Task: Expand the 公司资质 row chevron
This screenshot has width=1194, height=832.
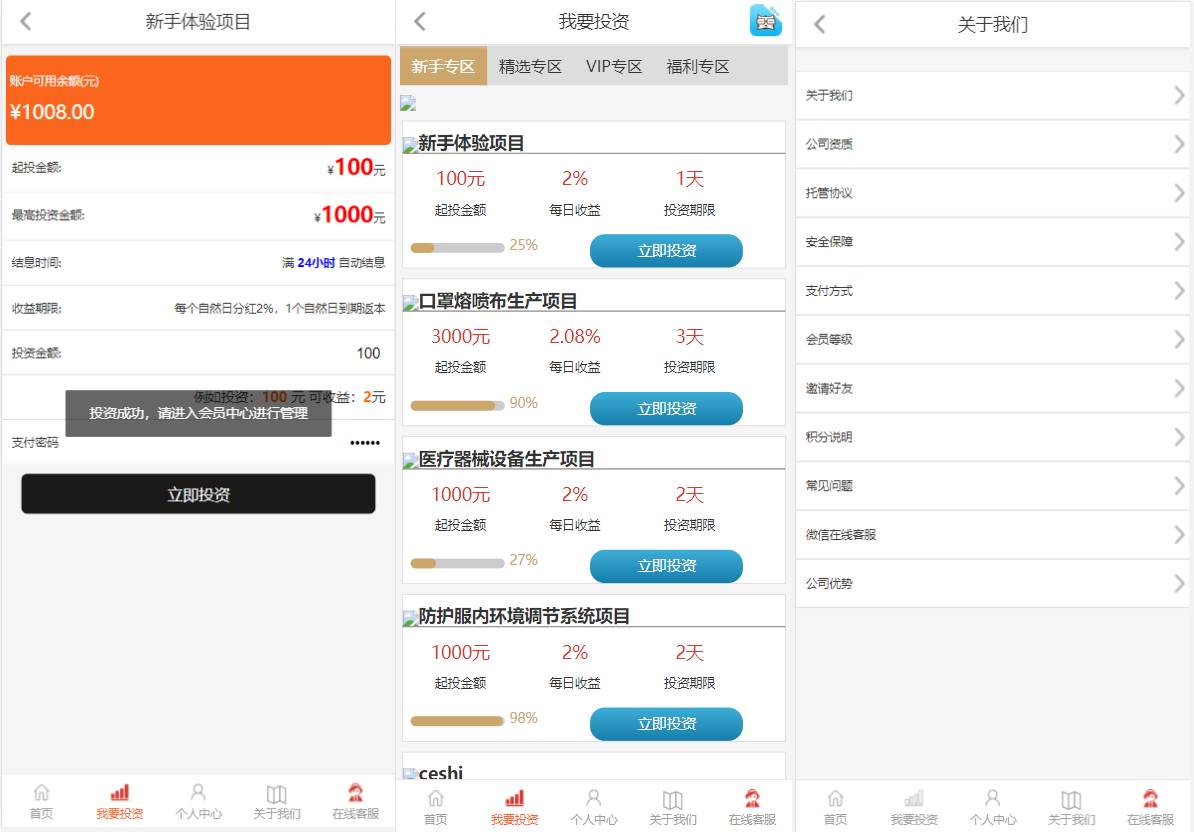Action: tap(1179, 144)
